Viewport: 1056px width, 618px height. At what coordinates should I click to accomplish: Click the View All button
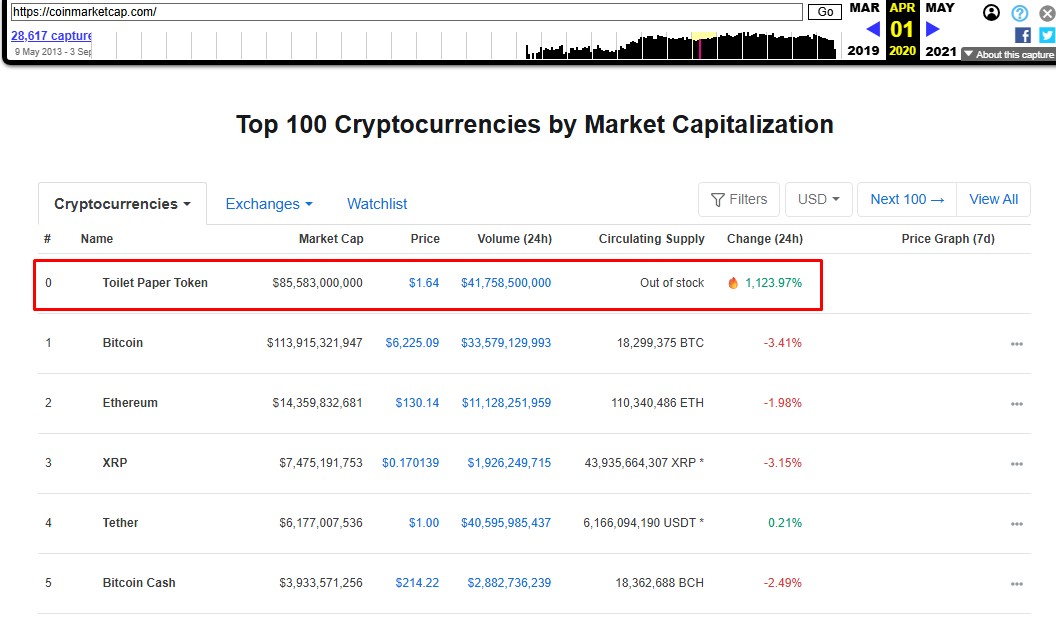pyautogui.click(x=993, y=199)
